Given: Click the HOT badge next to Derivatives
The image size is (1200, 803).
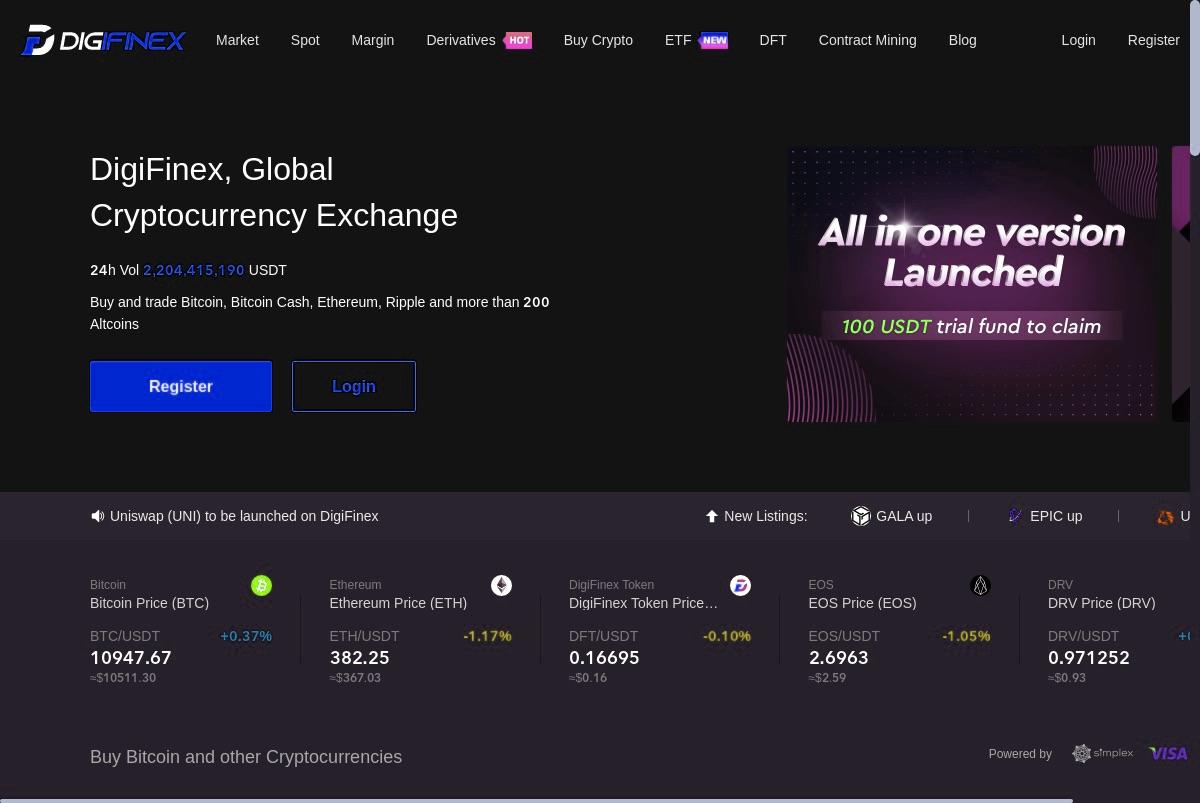Looking at the screenshot, I should click(x=518, y=41).
